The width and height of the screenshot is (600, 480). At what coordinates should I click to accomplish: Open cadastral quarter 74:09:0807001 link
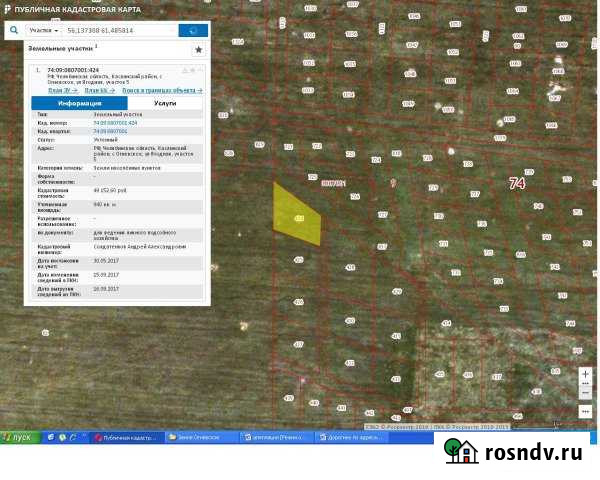tap(110, 131)
